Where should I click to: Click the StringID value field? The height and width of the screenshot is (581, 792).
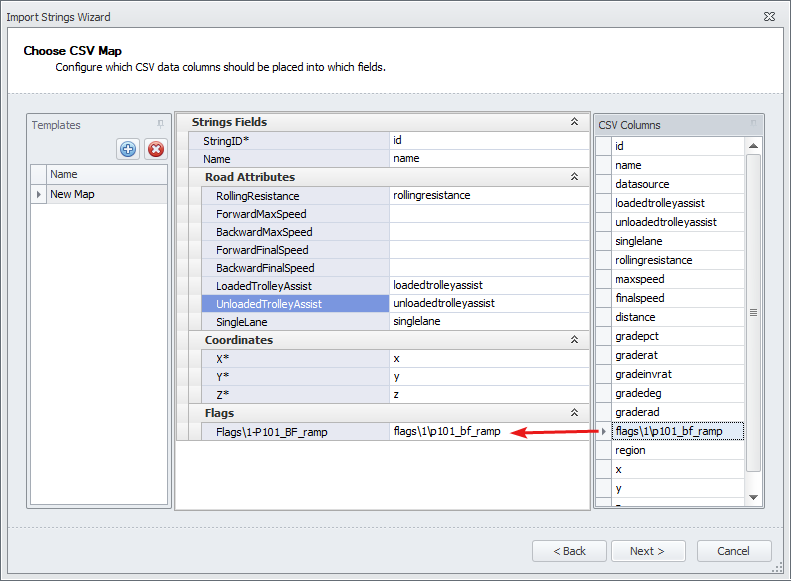point(488,141)
